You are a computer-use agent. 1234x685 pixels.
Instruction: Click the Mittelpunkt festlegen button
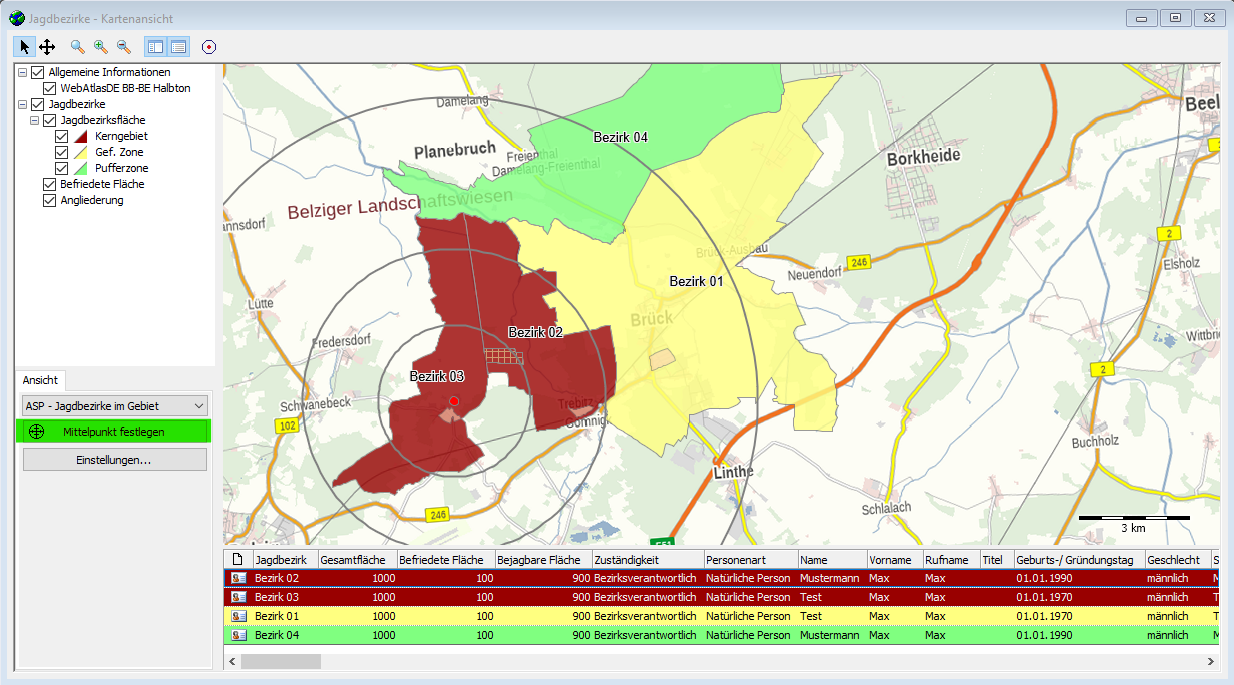[114, 432]
